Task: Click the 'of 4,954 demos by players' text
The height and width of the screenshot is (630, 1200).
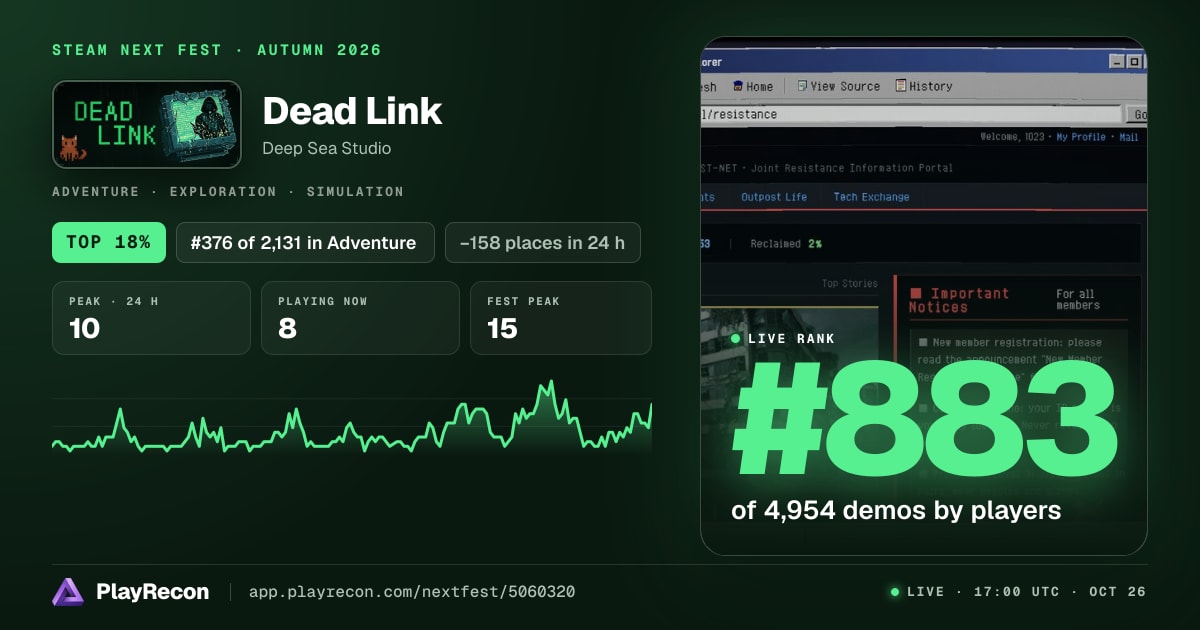Action: coord(896,511)
